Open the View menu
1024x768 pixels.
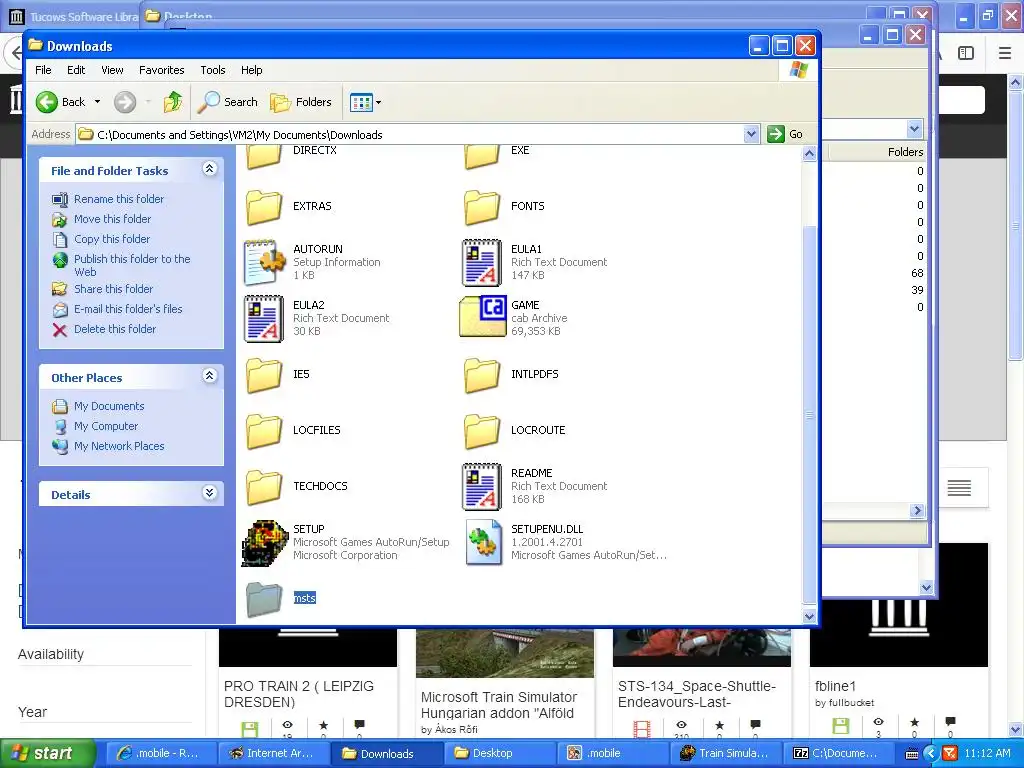pos(112,70)
